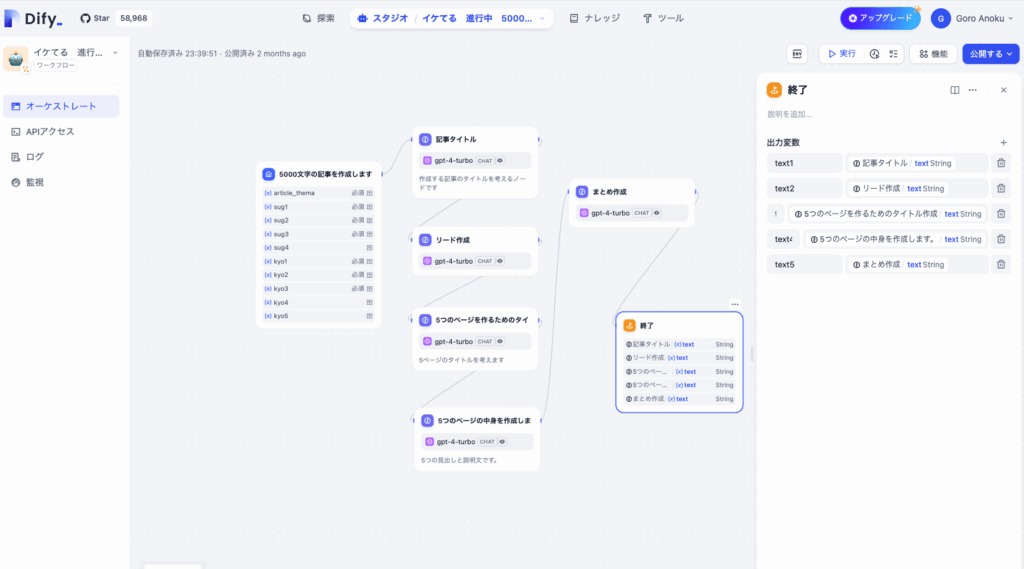Click trash icon for text5 row

(1001, 265)
